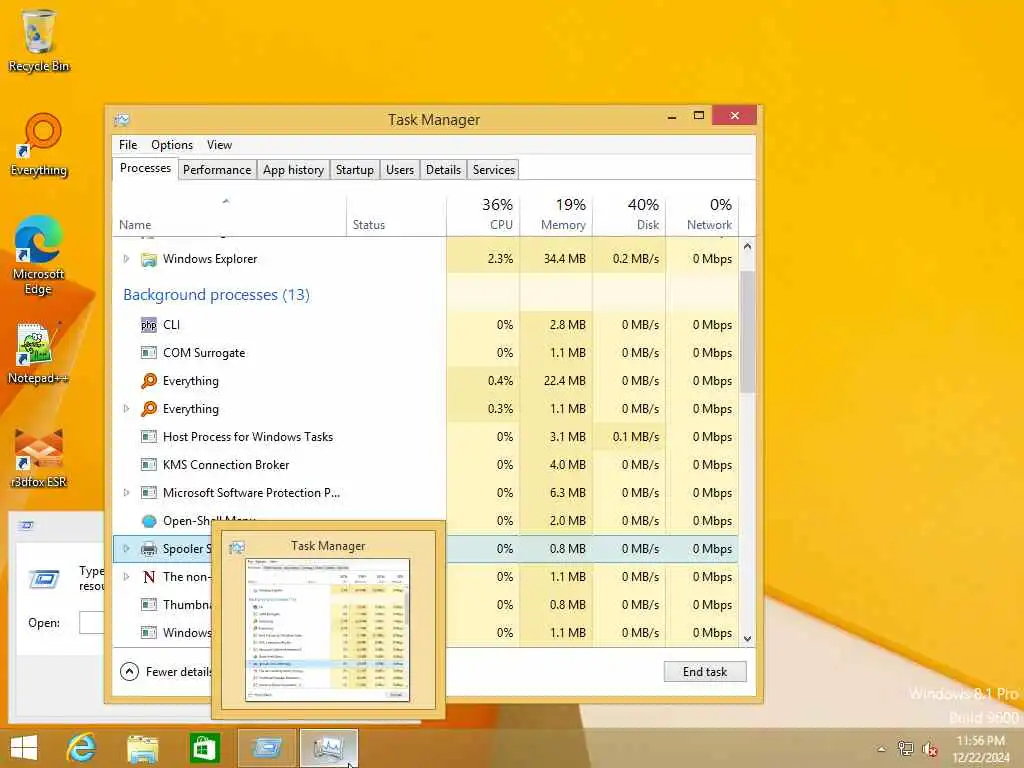Select the 'KMS Connection Broker' row name
This screenshot has height=768, width=1024.
[226, 465]
